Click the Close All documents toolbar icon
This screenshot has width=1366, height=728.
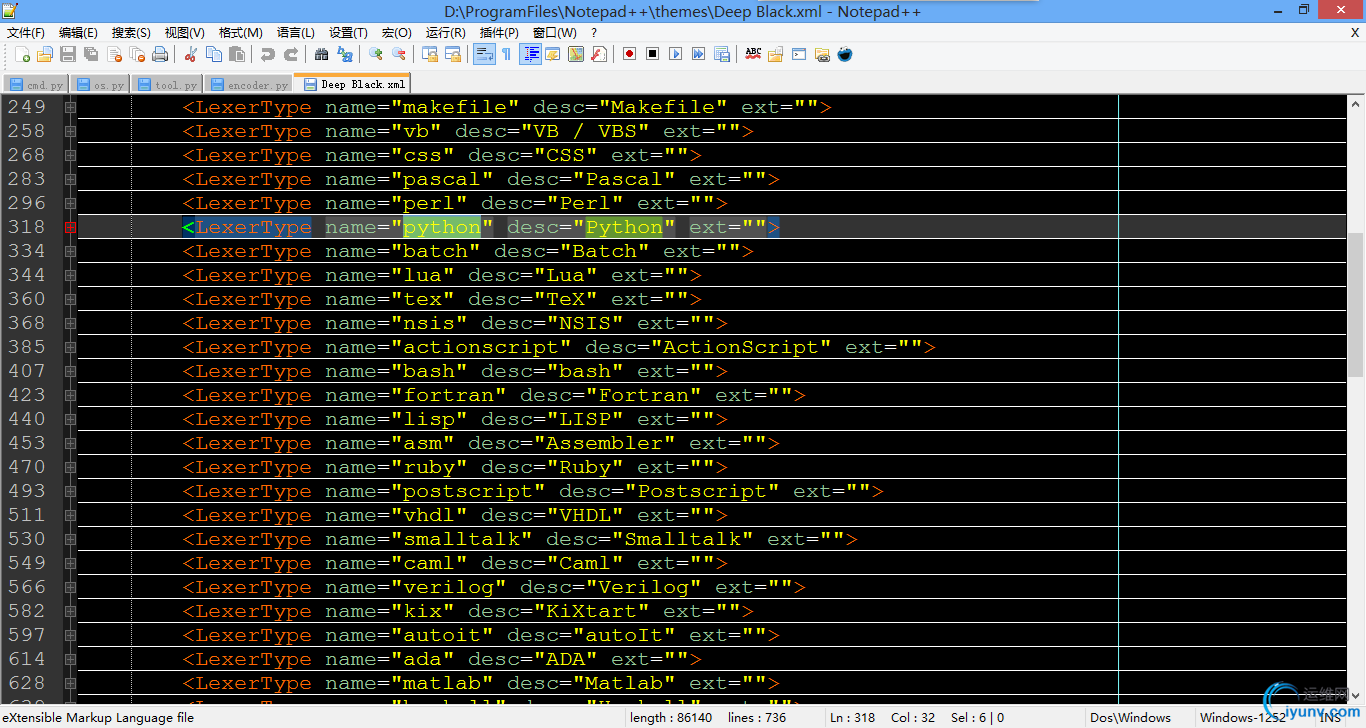pos(137,54)
